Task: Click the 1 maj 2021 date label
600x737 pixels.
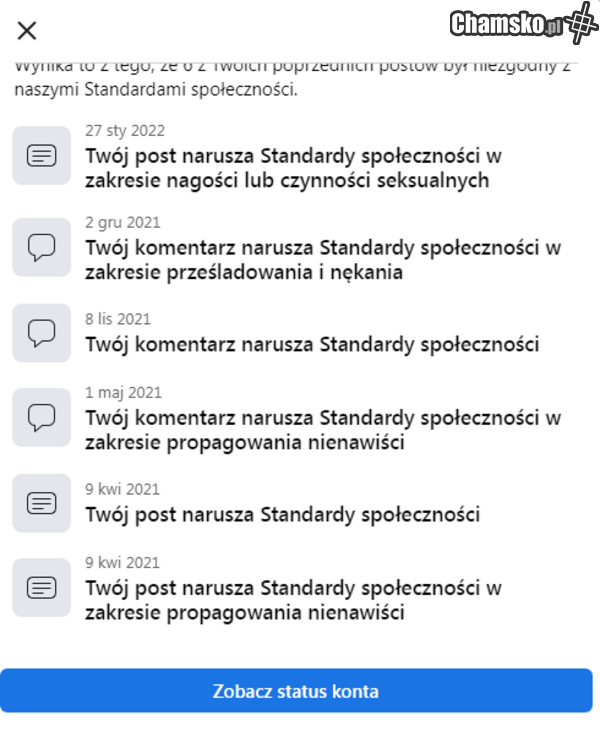Action: (123, 392)
